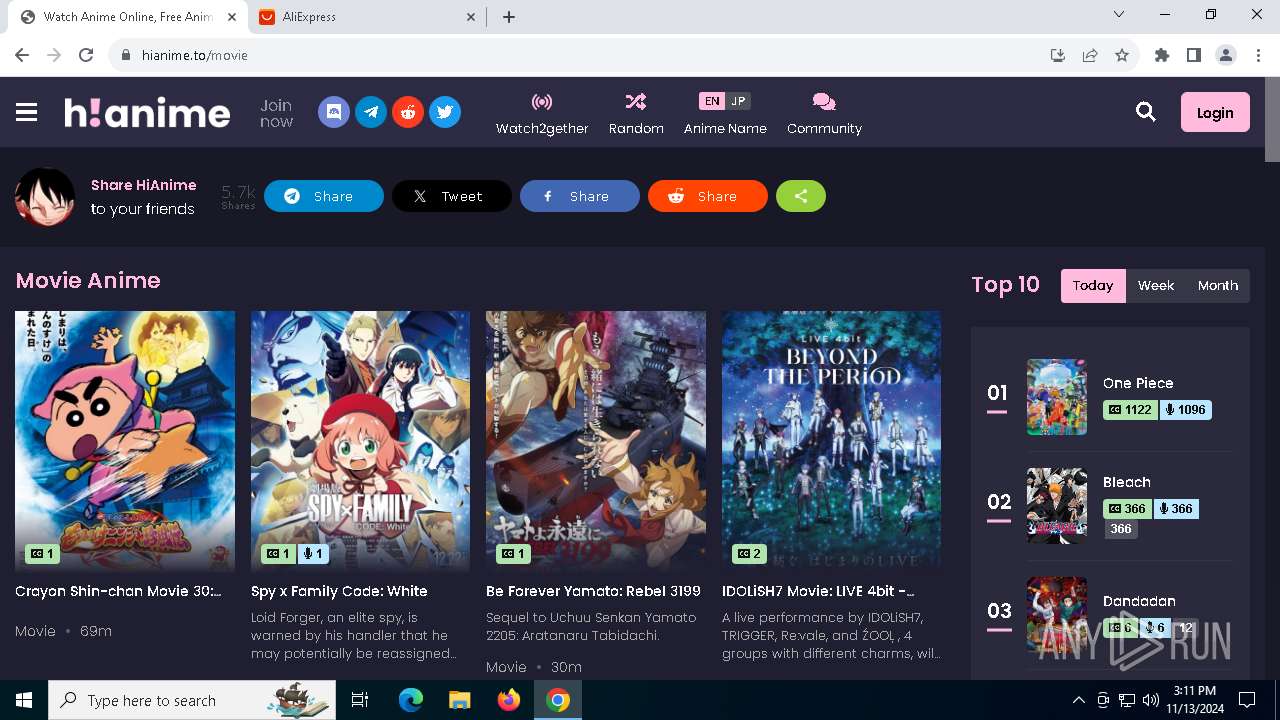Bookmark this page with the star

tap(1122, 55)
